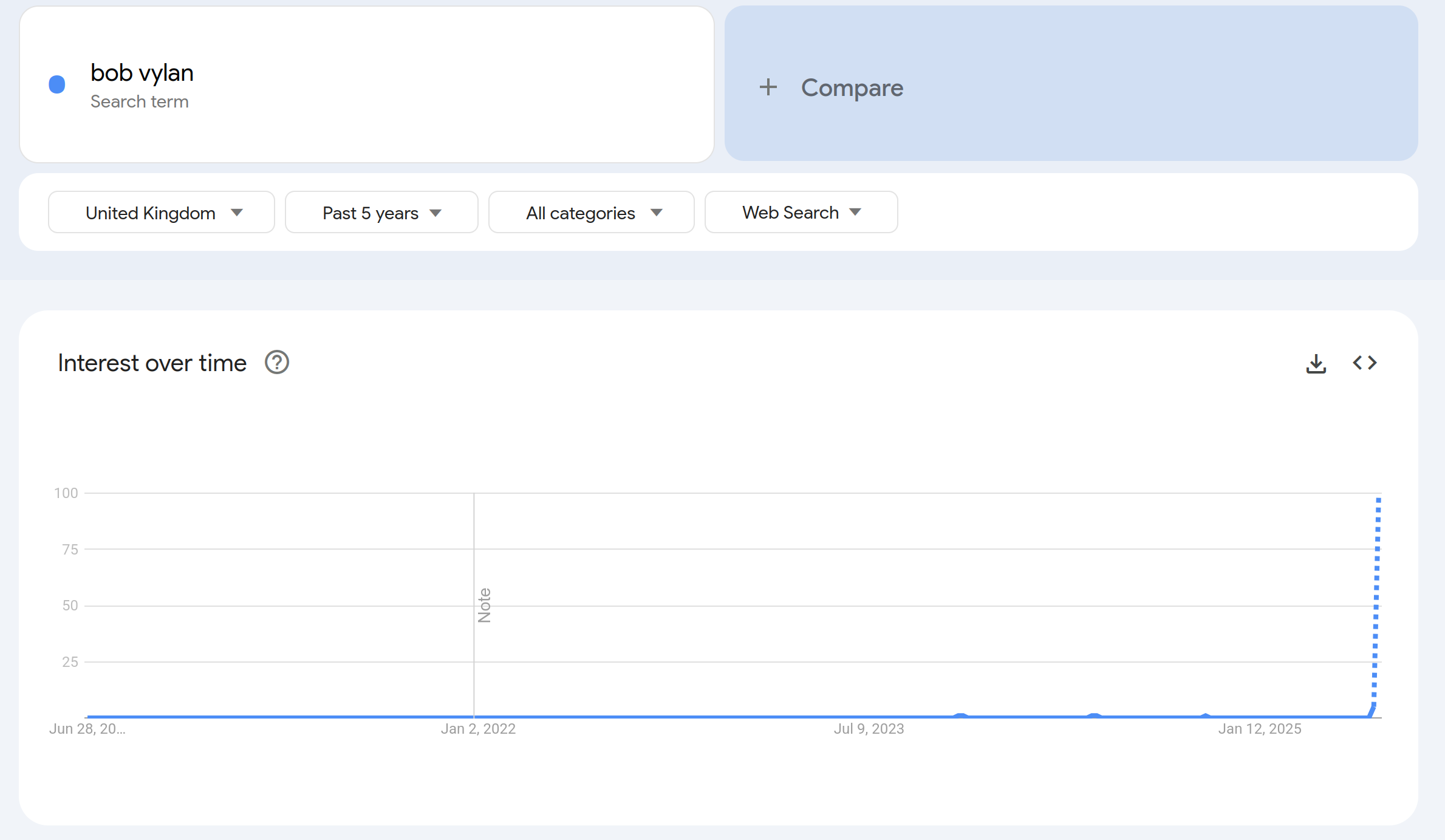Click the 100 value on the y-axis
Image resolution: width=1445 pixels, height=840 pixels.
click(x=66, y=493)
